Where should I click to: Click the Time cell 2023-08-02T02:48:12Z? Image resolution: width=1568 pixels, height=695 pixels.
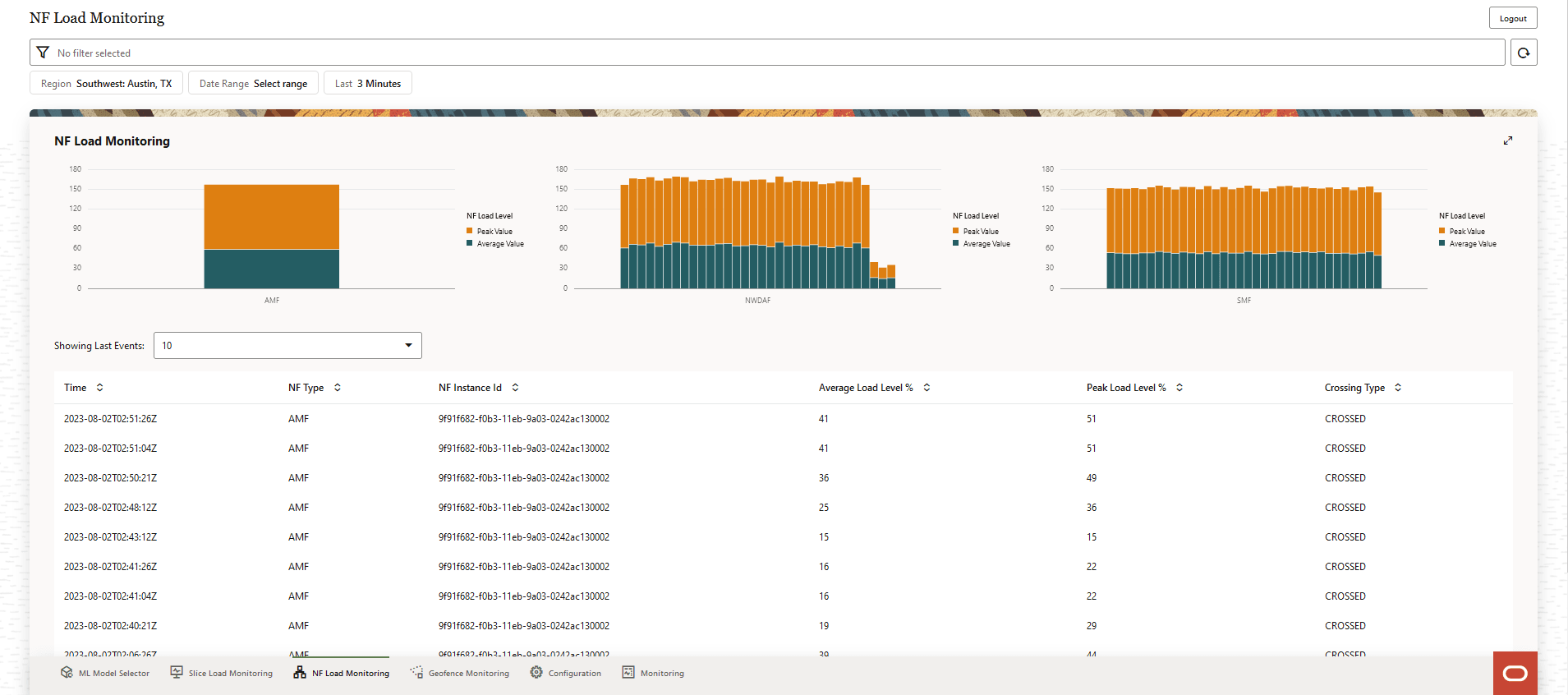(x=110, y=508)
